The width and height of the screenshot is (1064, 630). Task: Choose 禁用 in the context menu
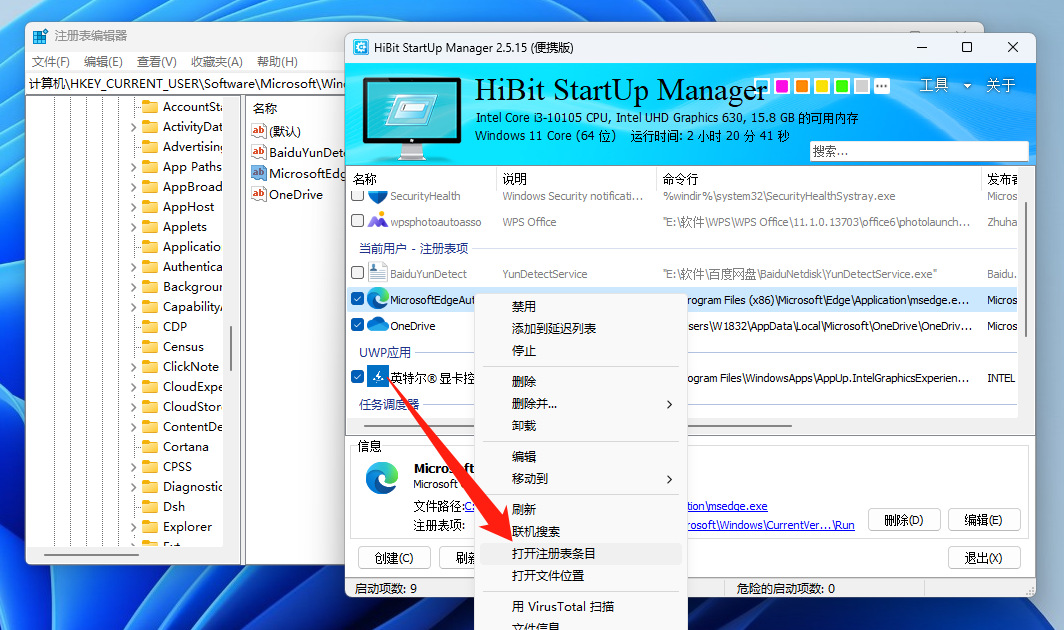point(581,307)
